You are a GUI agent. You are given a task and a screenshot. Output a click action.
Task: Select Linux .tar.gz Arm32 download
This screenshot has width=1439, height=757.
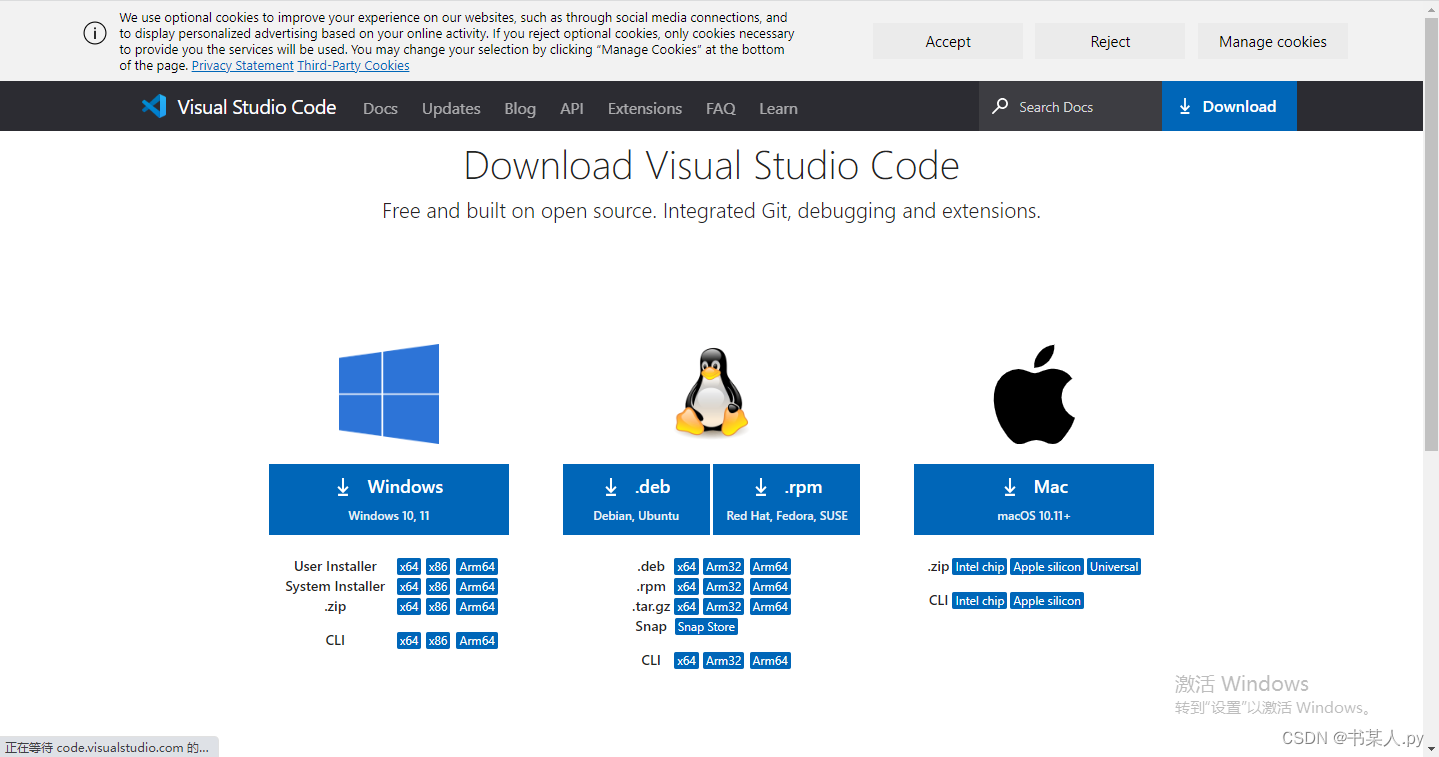coord(724,607)
